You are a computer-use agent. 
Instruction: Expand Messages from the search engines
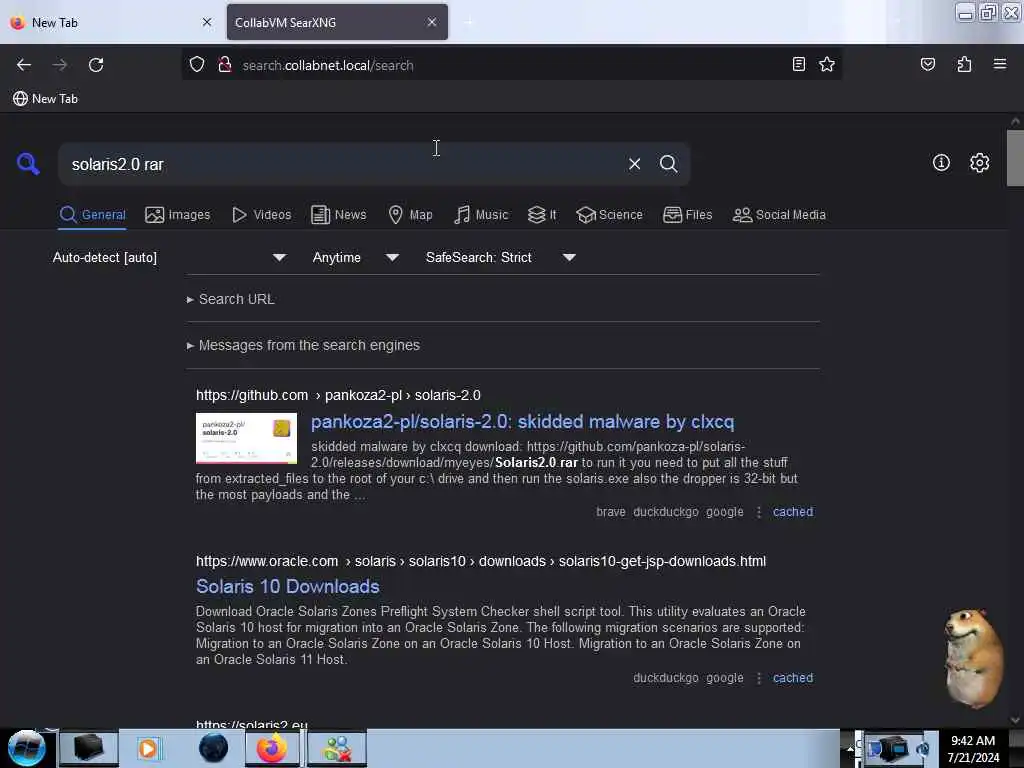[x=303, y=345]
